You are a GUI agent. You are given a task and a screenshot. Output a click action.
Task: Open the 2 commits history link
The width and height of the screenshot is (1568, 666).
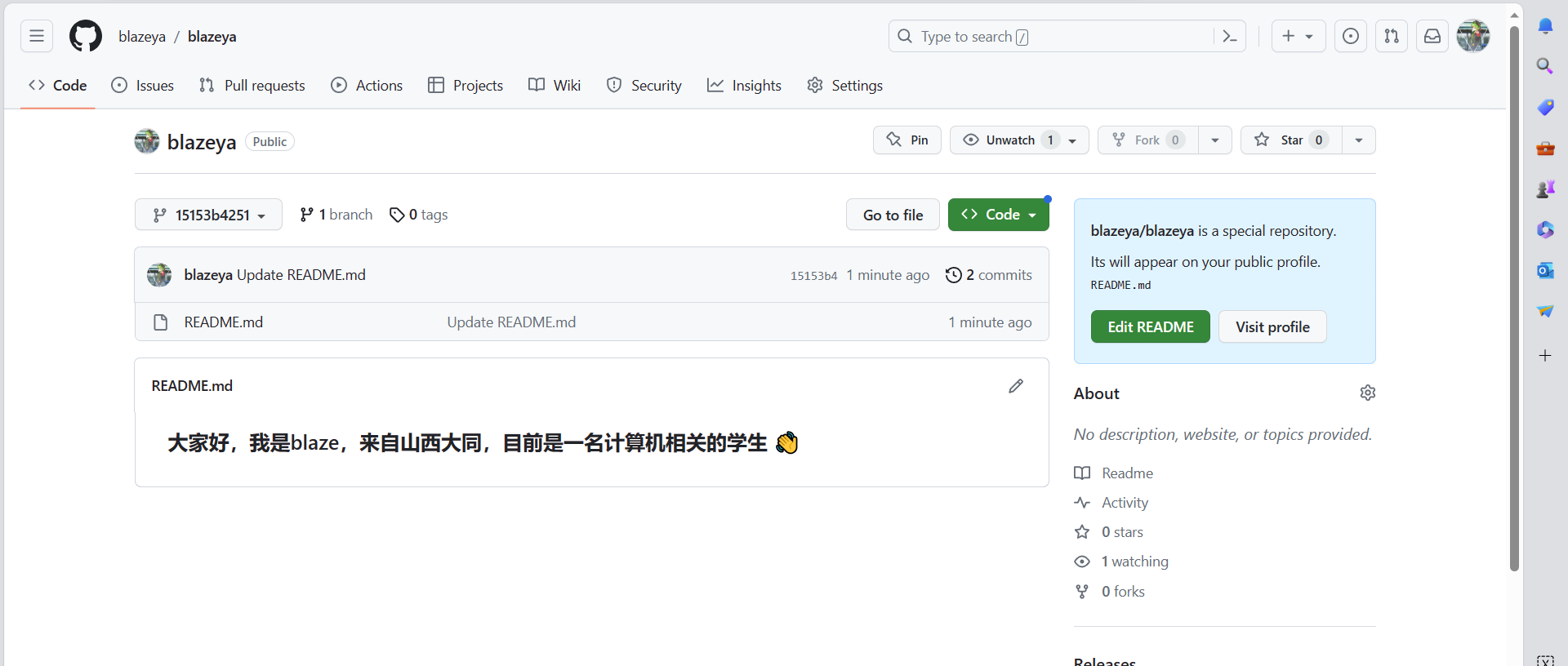(x=989, y=275)
